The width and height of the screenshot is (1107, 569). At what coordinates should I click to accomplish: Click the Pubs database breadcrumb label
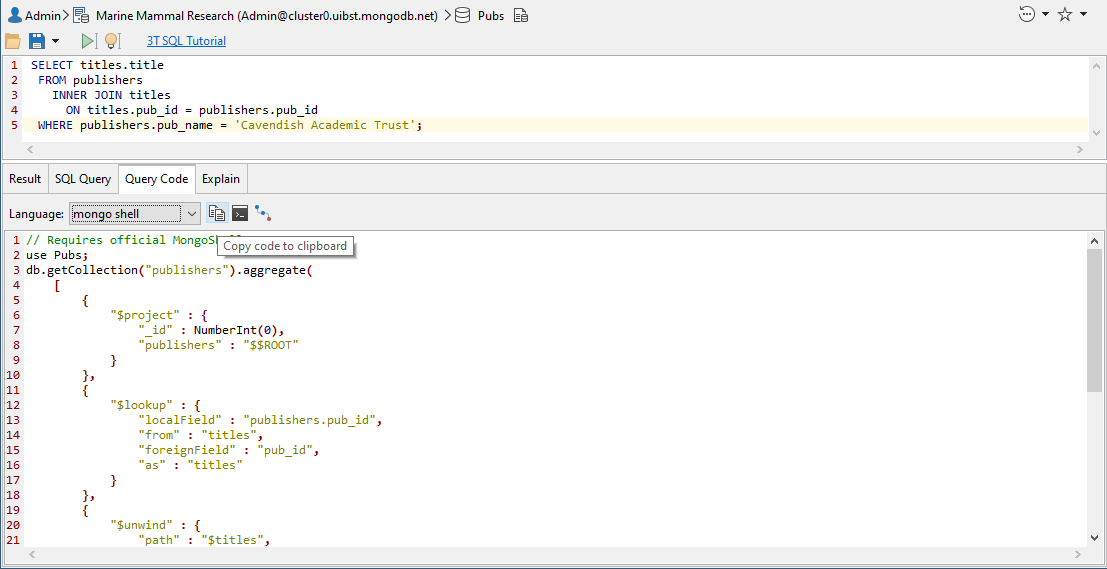[491, 15]
